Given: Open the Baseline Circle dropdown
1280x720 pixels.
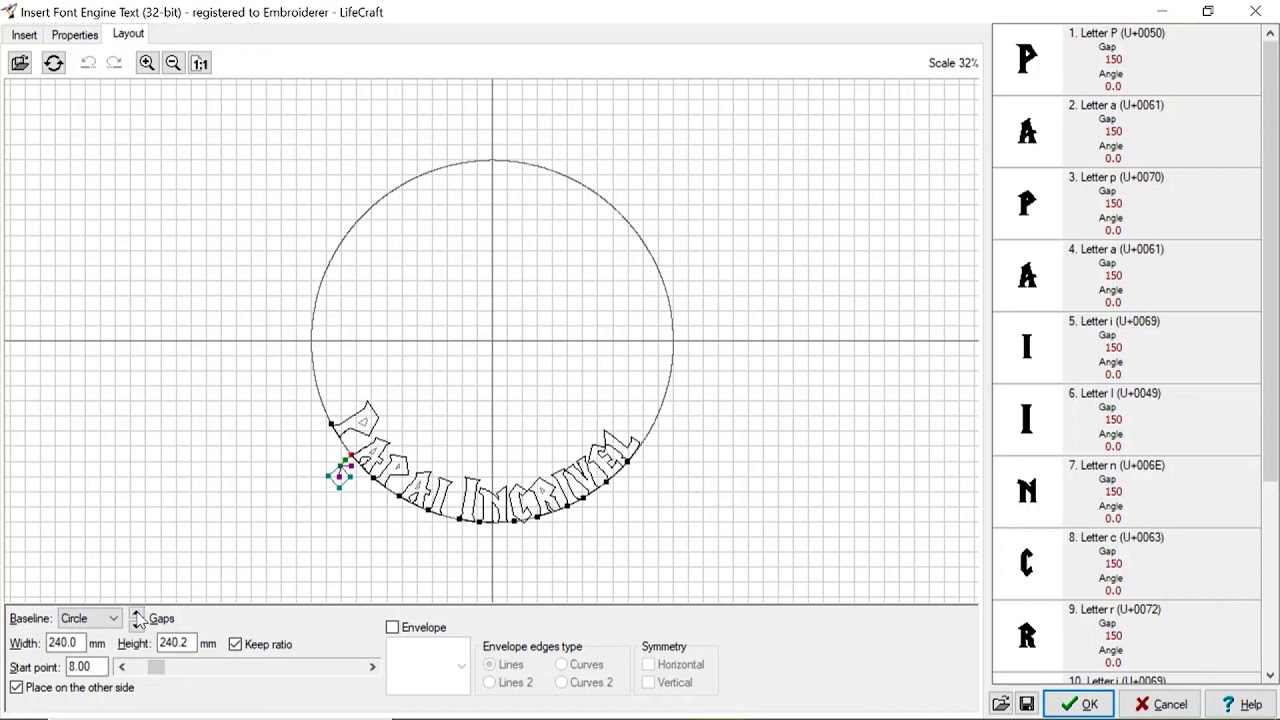Looking at the screenshot, I should click(90, 619).
